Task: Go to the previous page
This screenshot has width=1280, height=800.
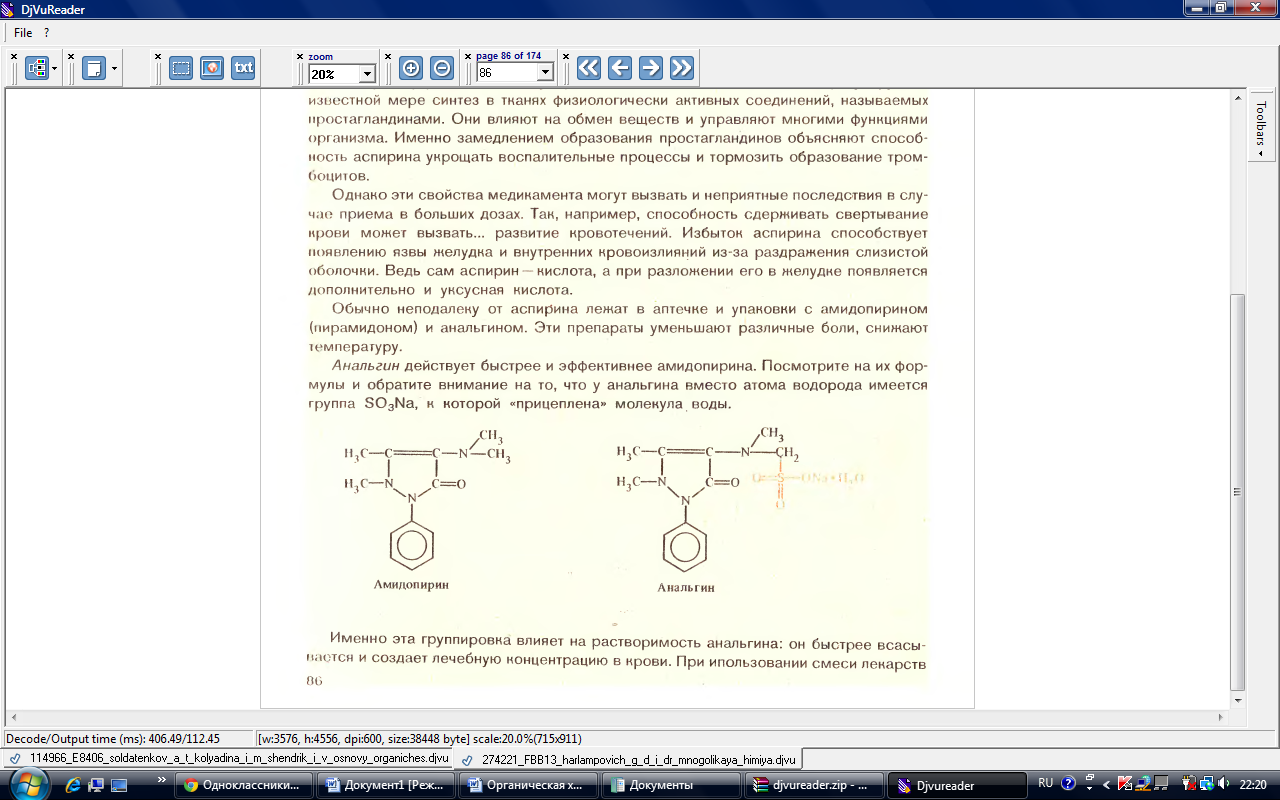Action: 620,68
